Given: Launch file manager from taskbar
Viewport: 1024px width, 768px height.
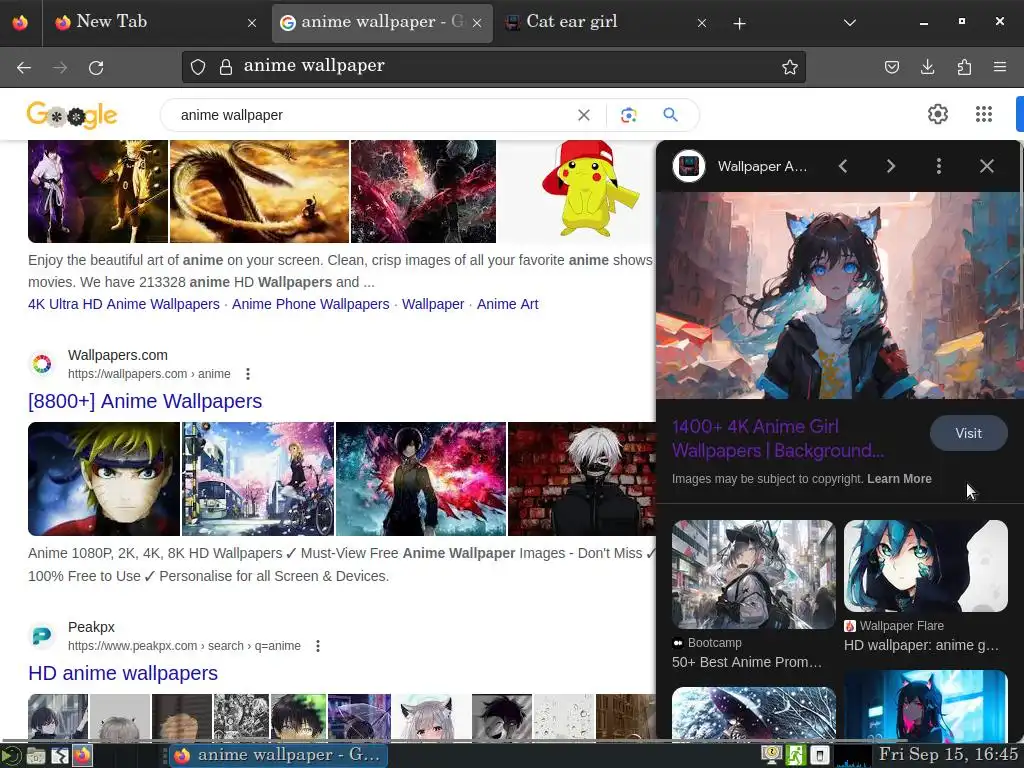Looking at the screenshot, I should pos(36,756).
